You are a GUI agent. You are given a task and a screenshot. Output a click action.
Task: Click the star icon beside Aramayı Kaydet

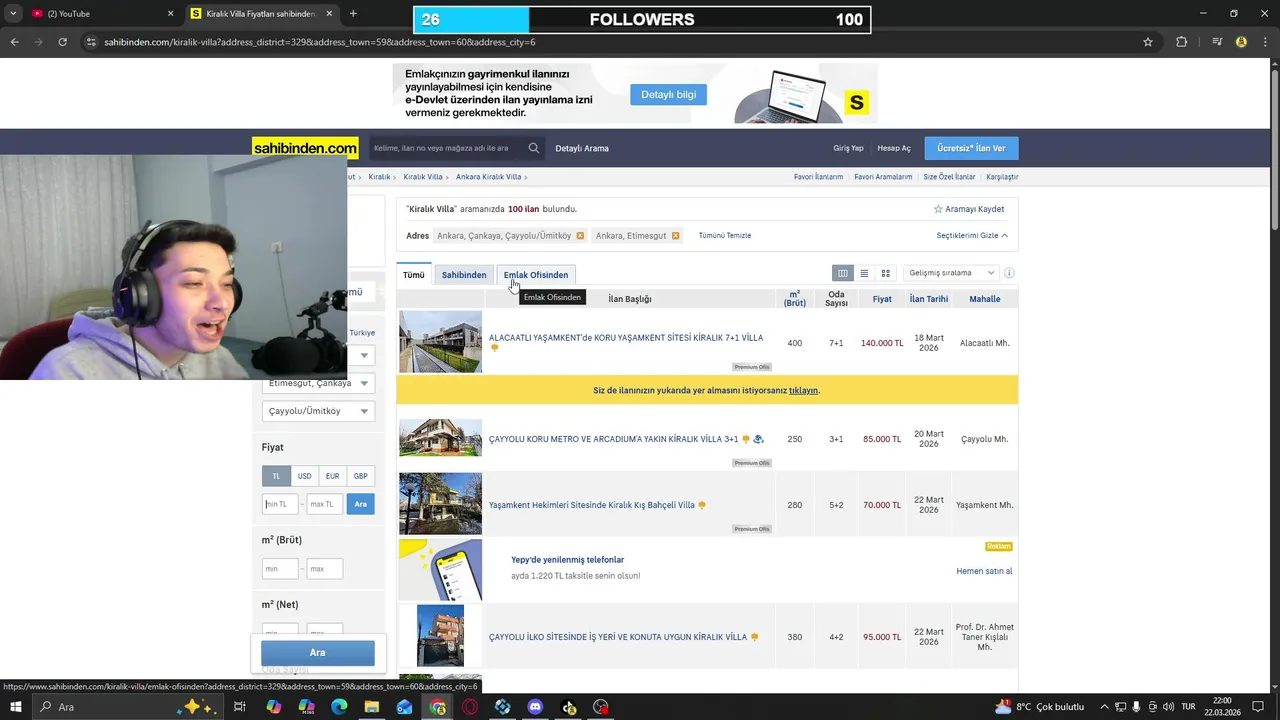tap(938, 209)
